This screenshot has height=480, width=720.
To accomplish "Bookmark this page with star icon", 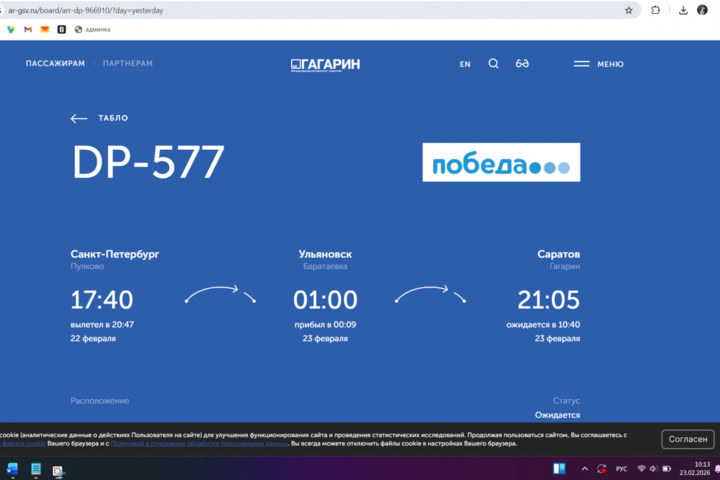I will click(x=629, y=10).
